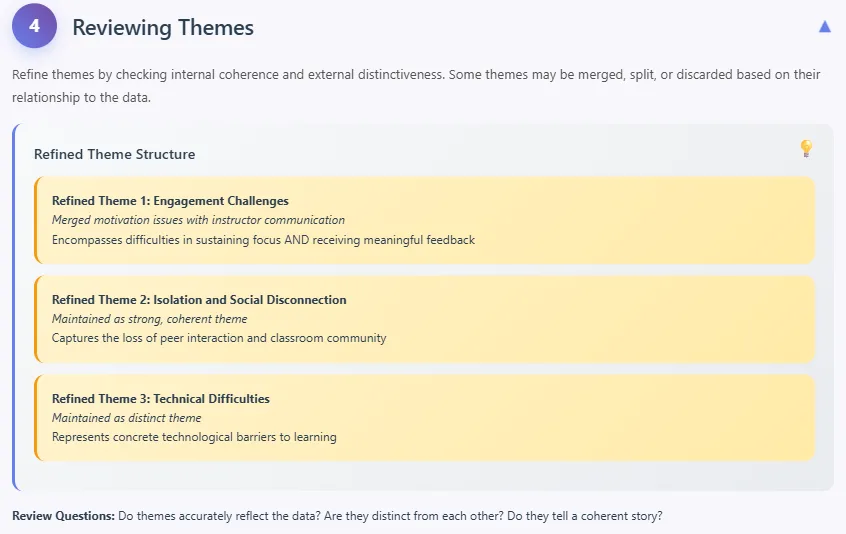This screenshot has width=846, height=534.
Task: Click 'Maintained as distinct theme' note
Action: click(x=127, y=418)
